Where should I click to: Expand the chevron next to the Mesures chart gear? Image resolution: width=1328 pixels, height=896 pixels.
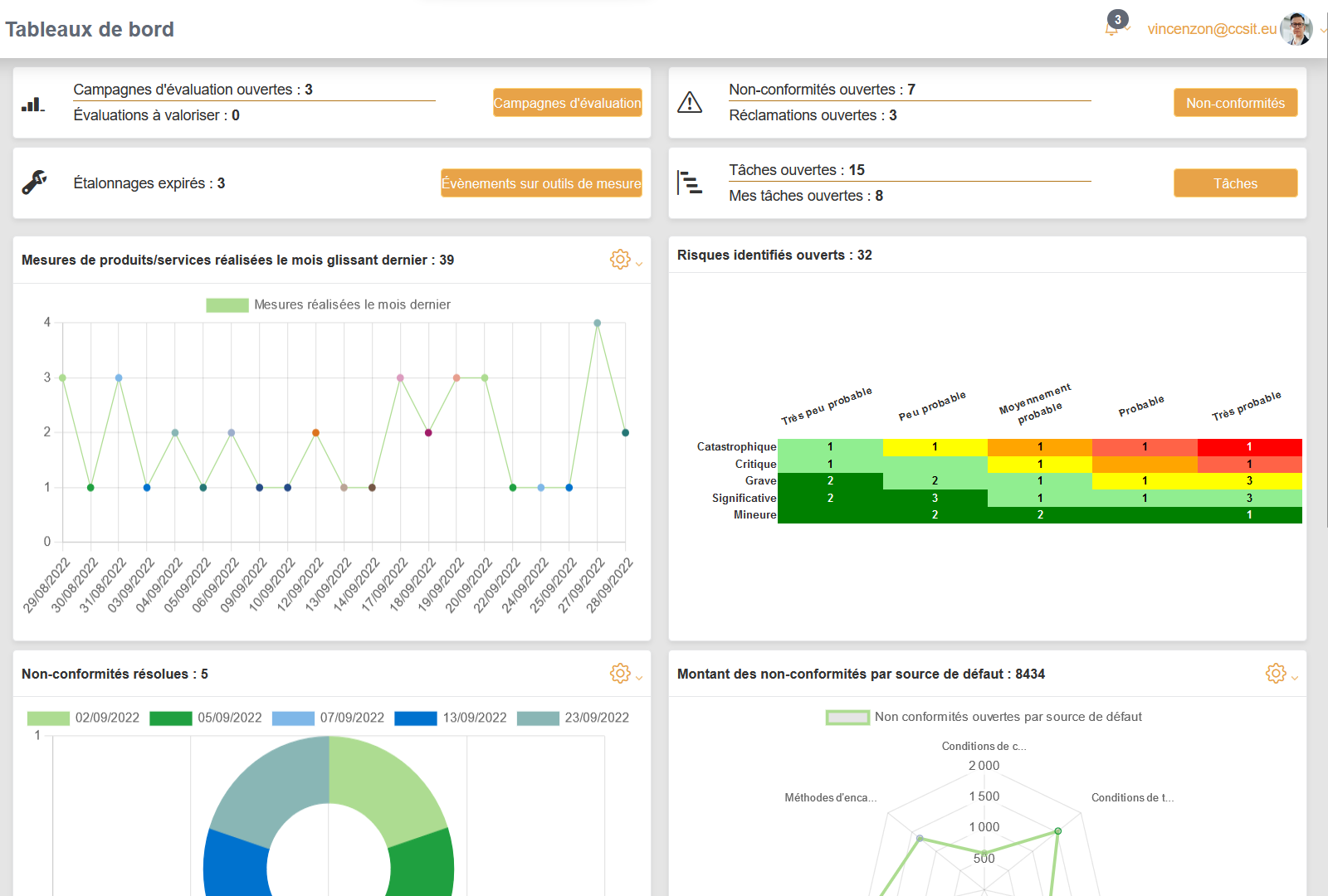pos(639,262)
